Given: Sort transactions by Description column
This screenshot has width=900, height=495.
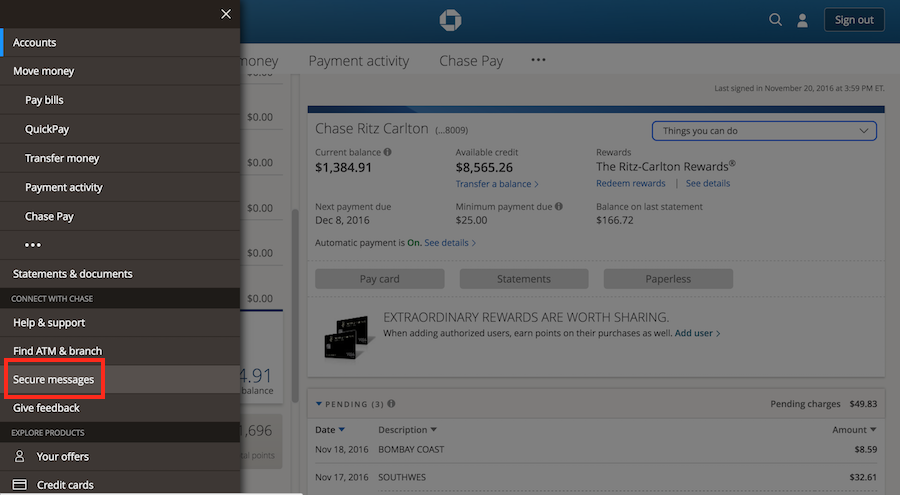Looking at the screenshot, I should click(407, 430).
